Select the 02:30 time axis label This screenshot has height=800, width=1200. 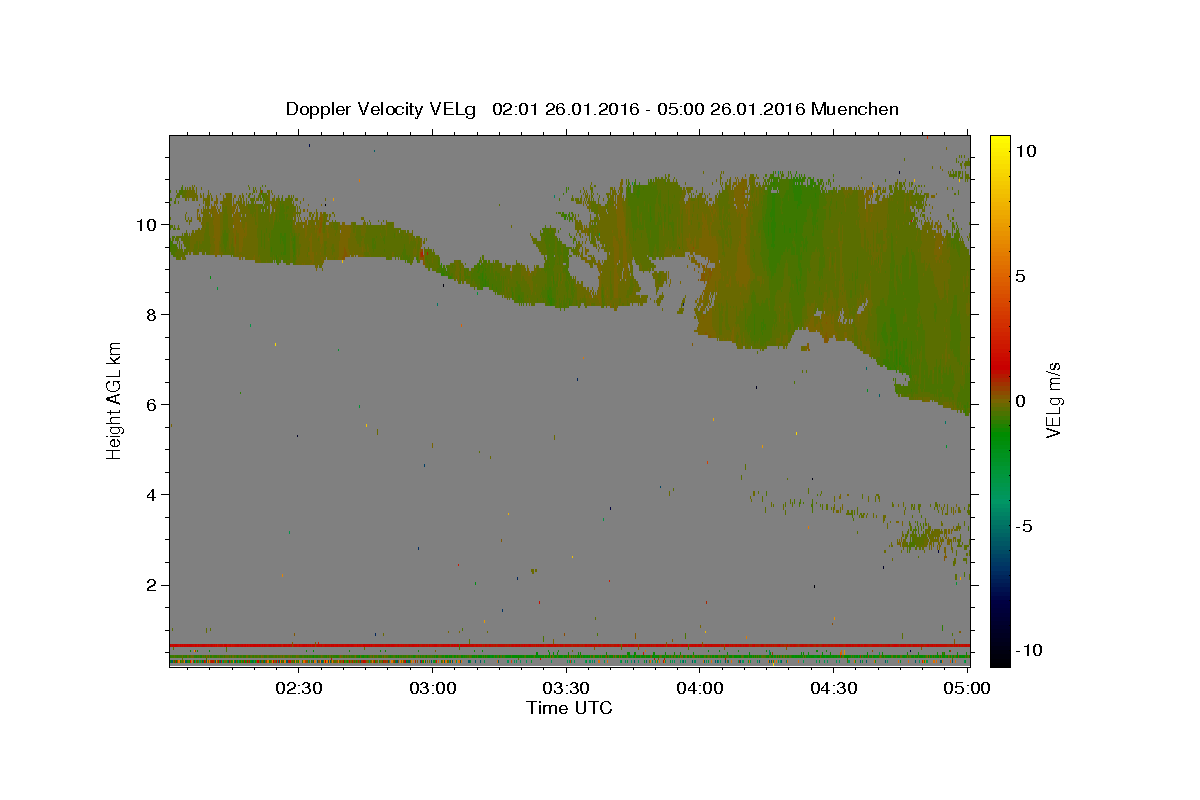298,688
